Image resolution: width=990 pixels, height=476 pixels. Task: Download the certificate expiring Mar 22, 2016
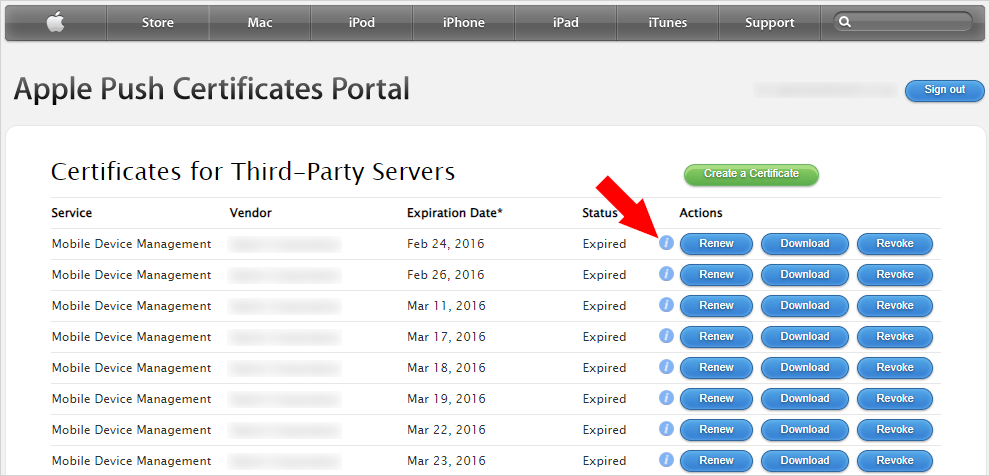pyautogui.click(x=805, y=429)
